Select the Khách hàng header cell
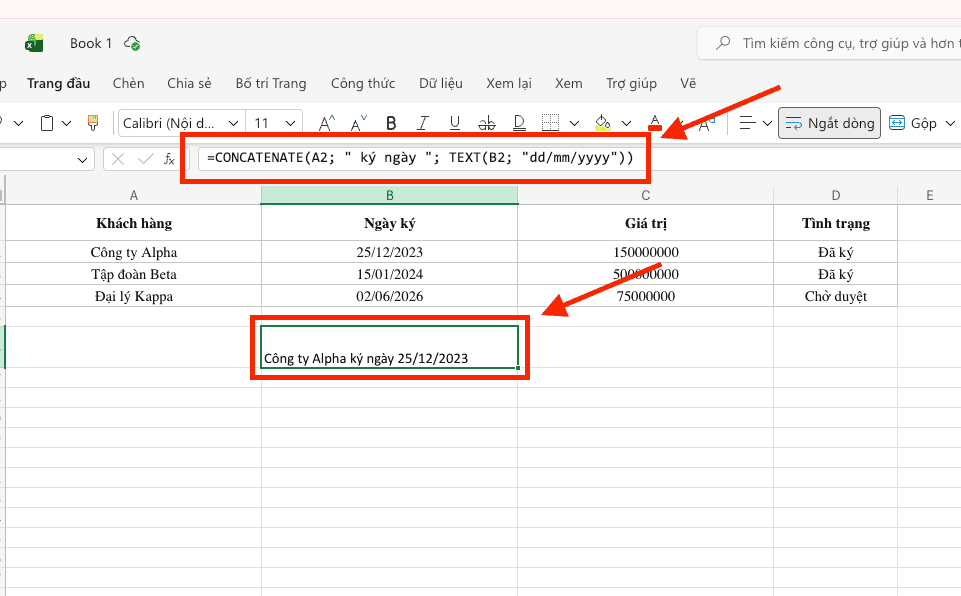Image resolution: width=961 pixels, height=596 pixels. [134, 223]
